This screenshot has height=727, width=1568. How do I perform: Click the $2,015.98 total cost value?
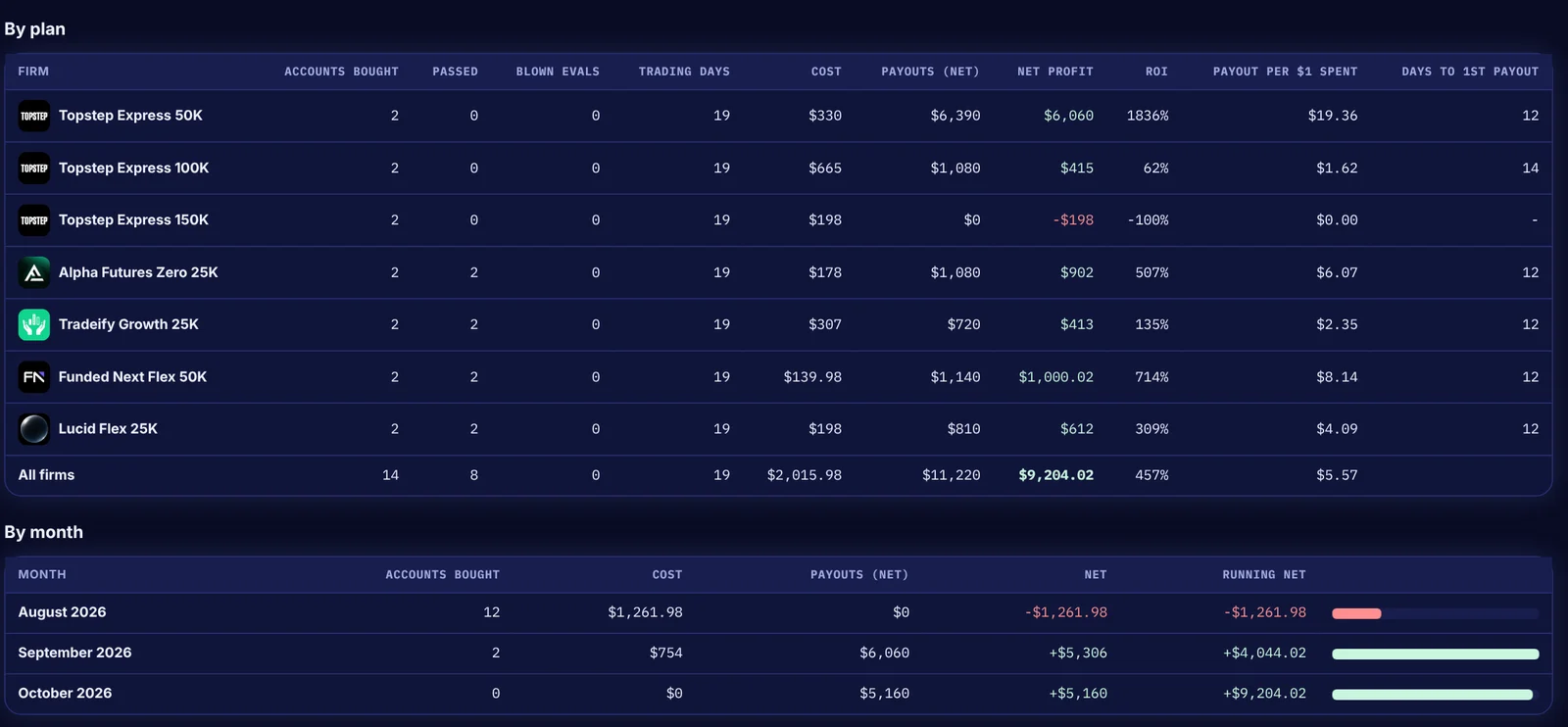pyautogui.click(x=804, y=475)
